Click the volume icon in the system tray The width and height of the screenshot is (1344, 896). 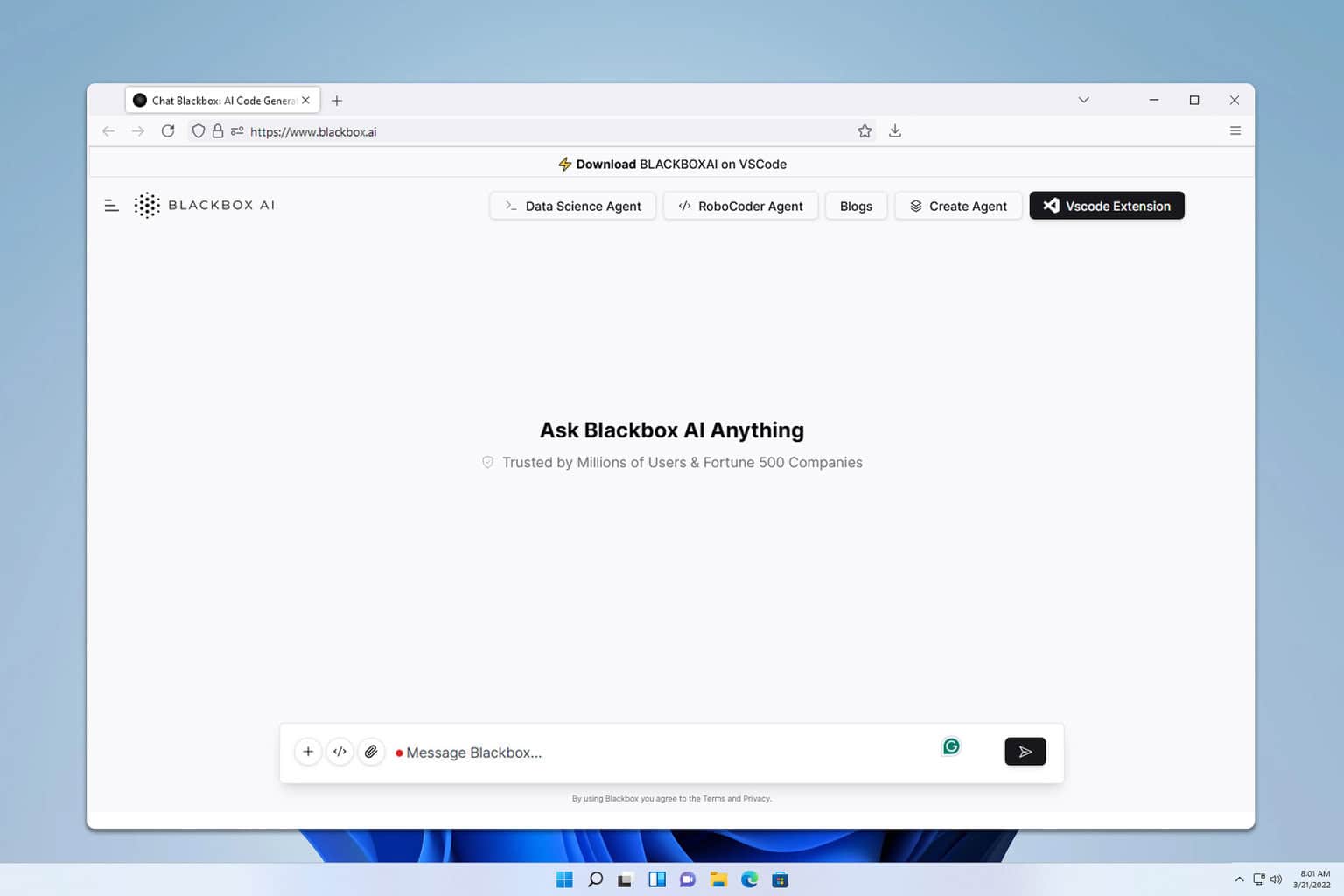tap(1277, 879)
